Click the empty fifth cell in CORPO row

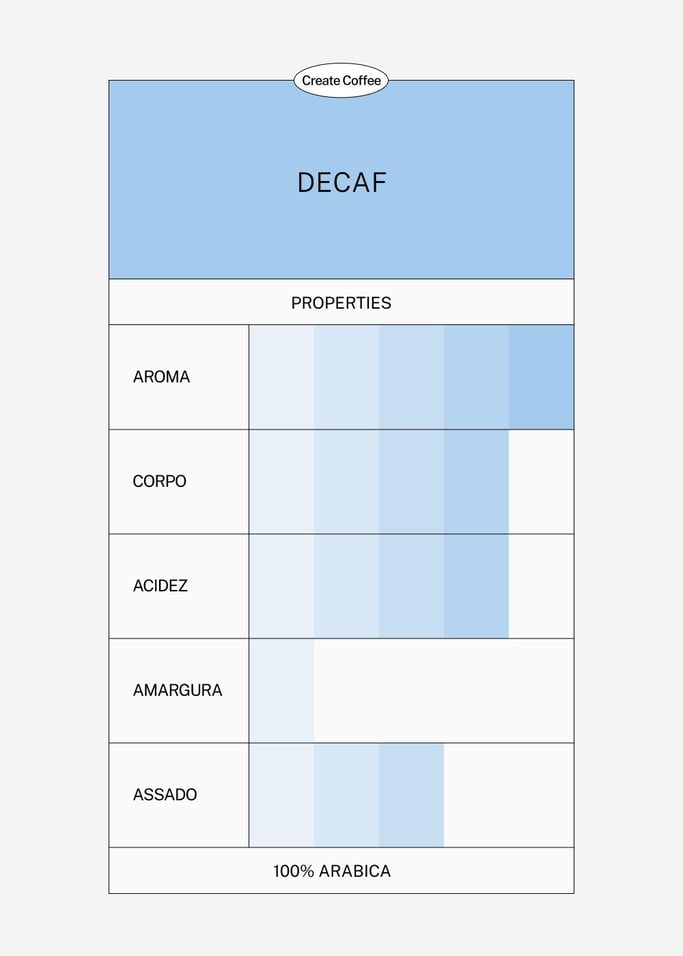[x=541, y=481]
